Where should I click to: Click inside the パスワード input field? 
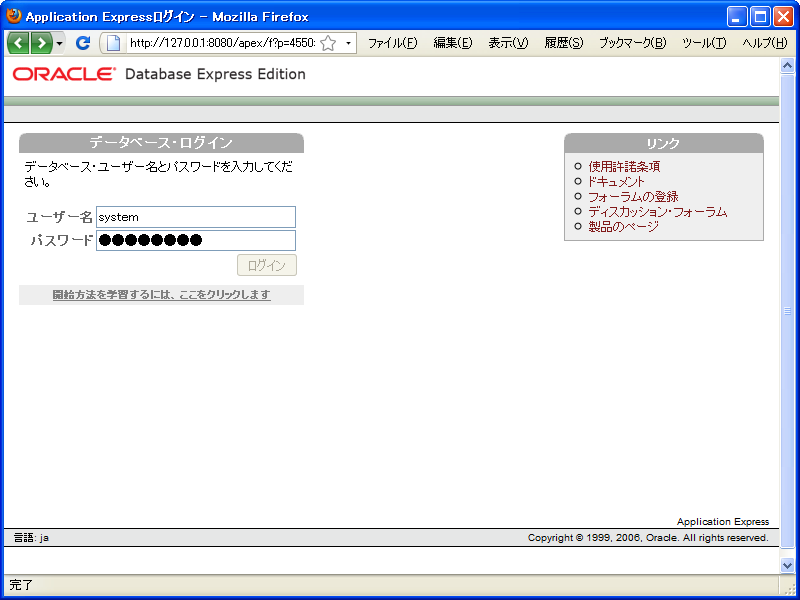[195, 240]
